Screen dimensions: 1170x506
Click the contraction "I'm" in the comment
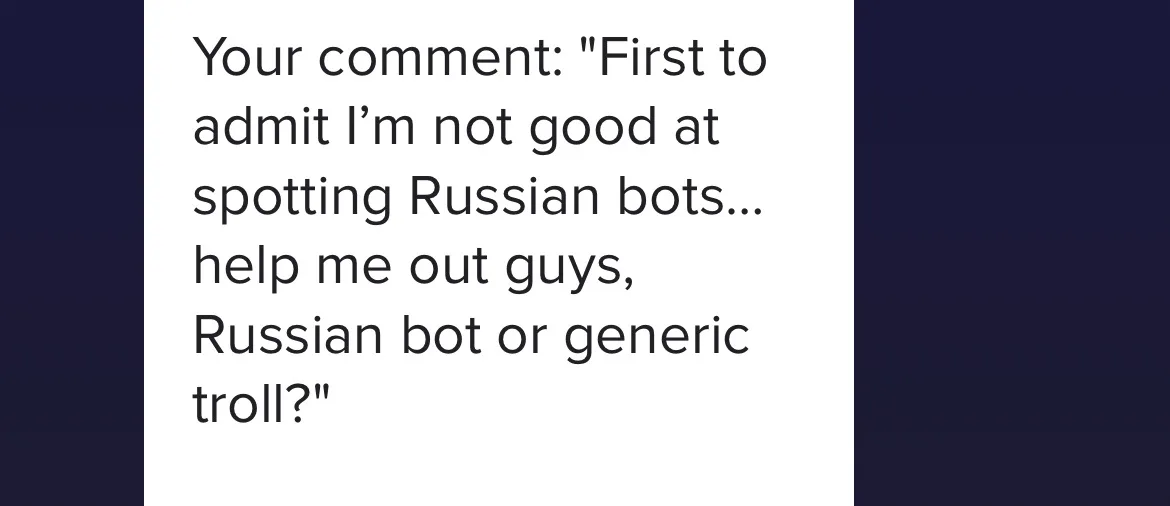(381, 125)
